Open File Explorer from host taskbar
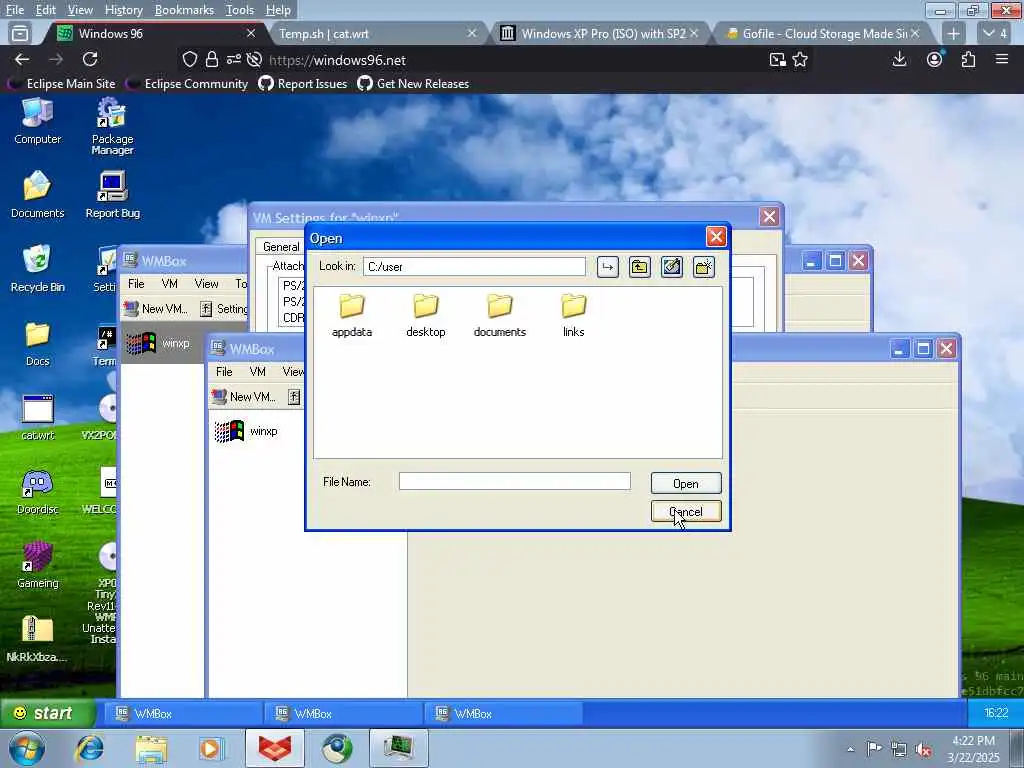Screen dimensions: 1024x768 [152, 748]
